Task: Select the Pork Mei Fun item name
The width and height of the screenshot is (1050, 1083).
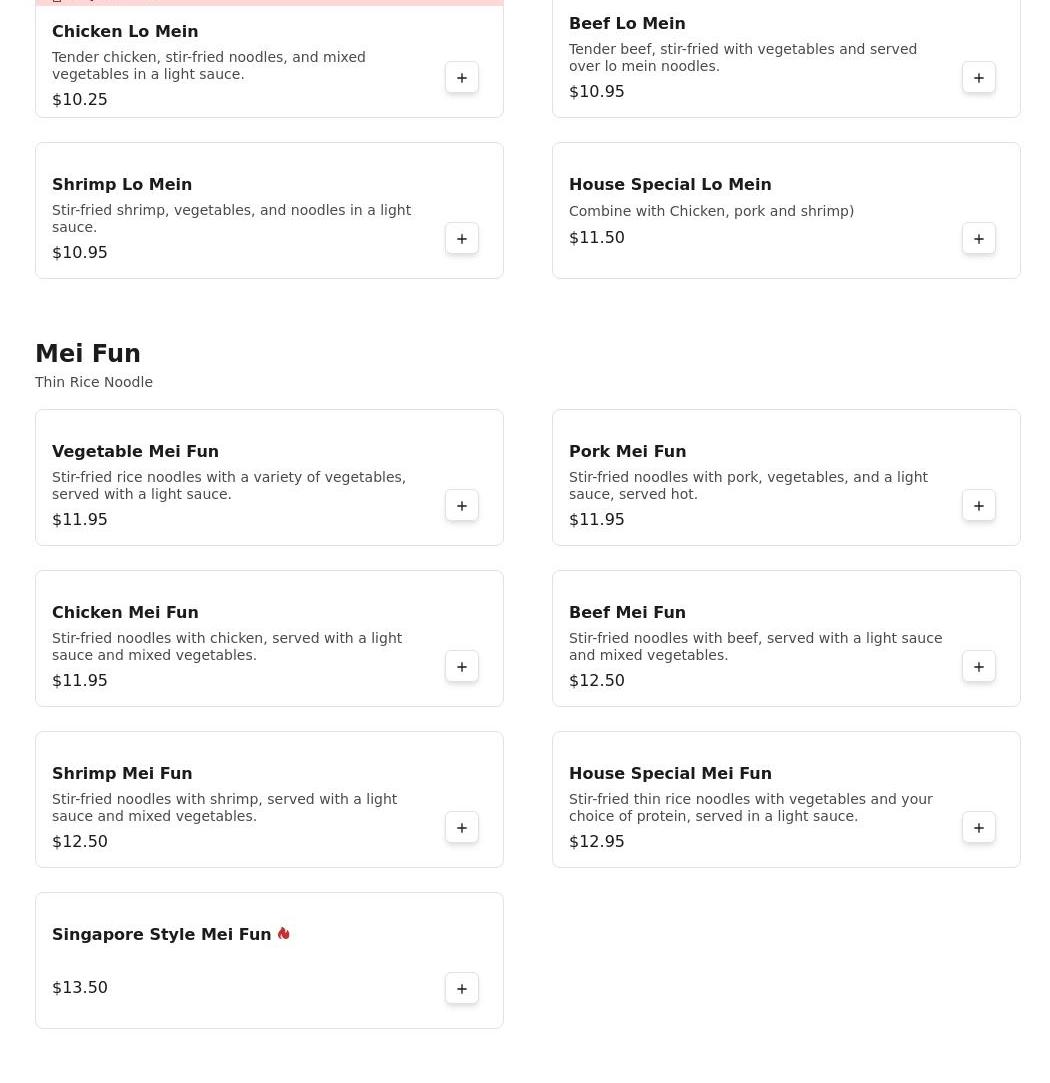Action: pyautogui.click(x=627, y=452)
